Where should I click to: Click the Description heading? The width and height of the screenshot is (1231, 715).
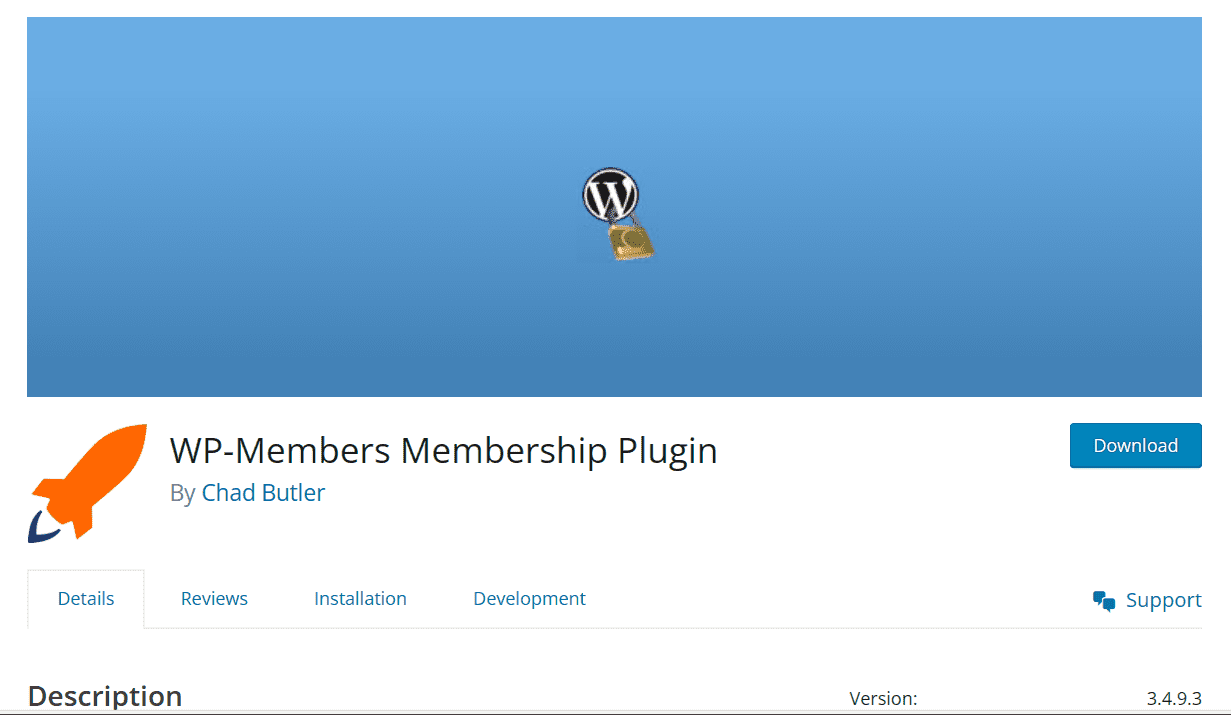pos(105,696)
